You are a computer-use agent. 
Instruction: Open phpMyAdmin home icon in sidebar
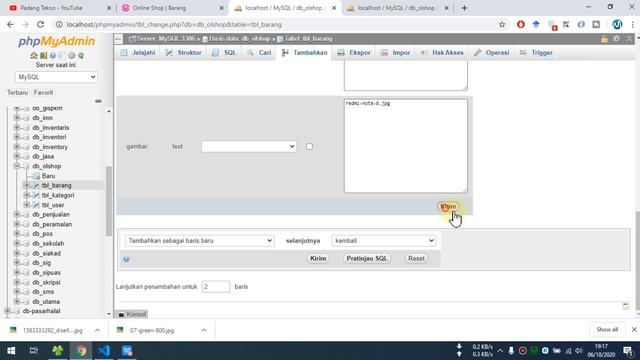(33, 55)
